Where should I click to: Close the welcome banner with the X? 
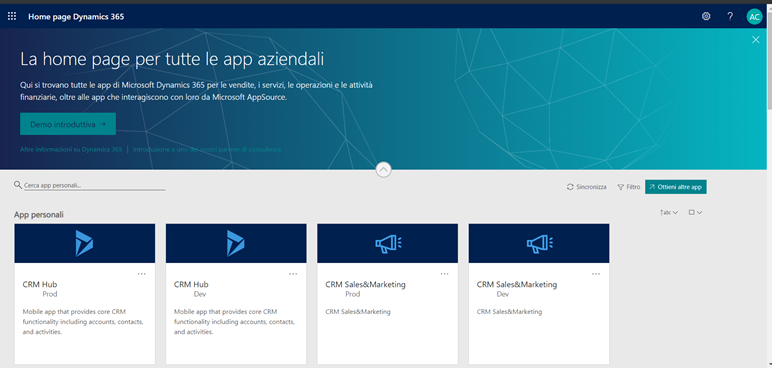coord(755,39)
